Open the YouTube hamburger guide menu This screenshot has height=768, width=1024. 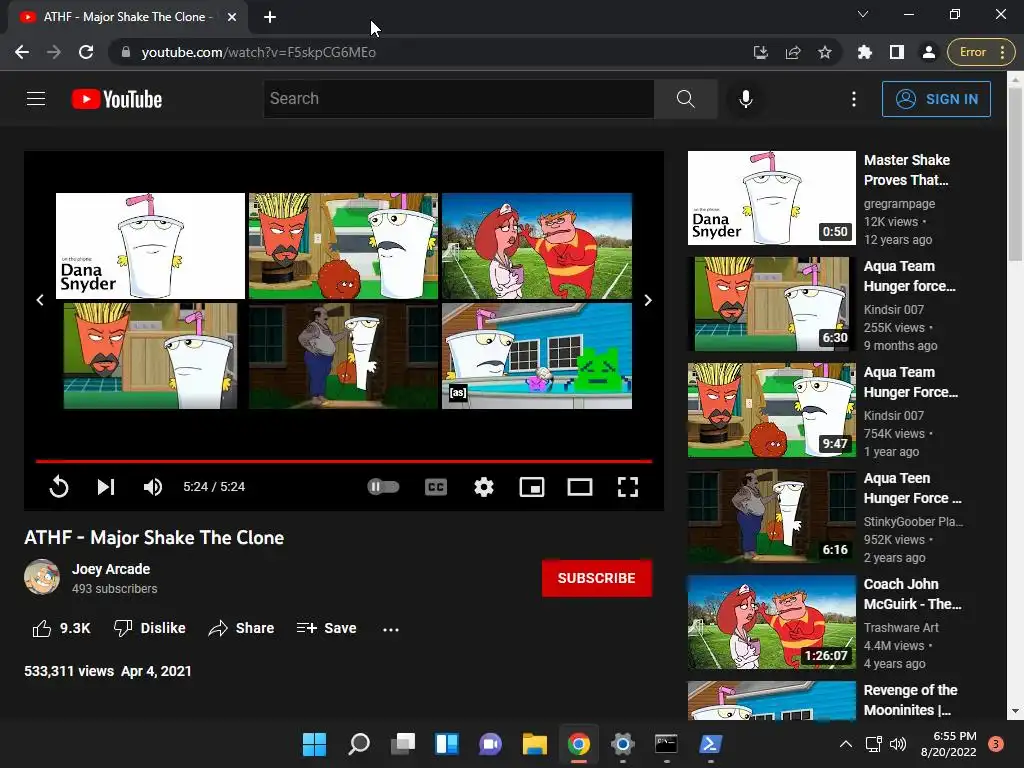[36, 99]
